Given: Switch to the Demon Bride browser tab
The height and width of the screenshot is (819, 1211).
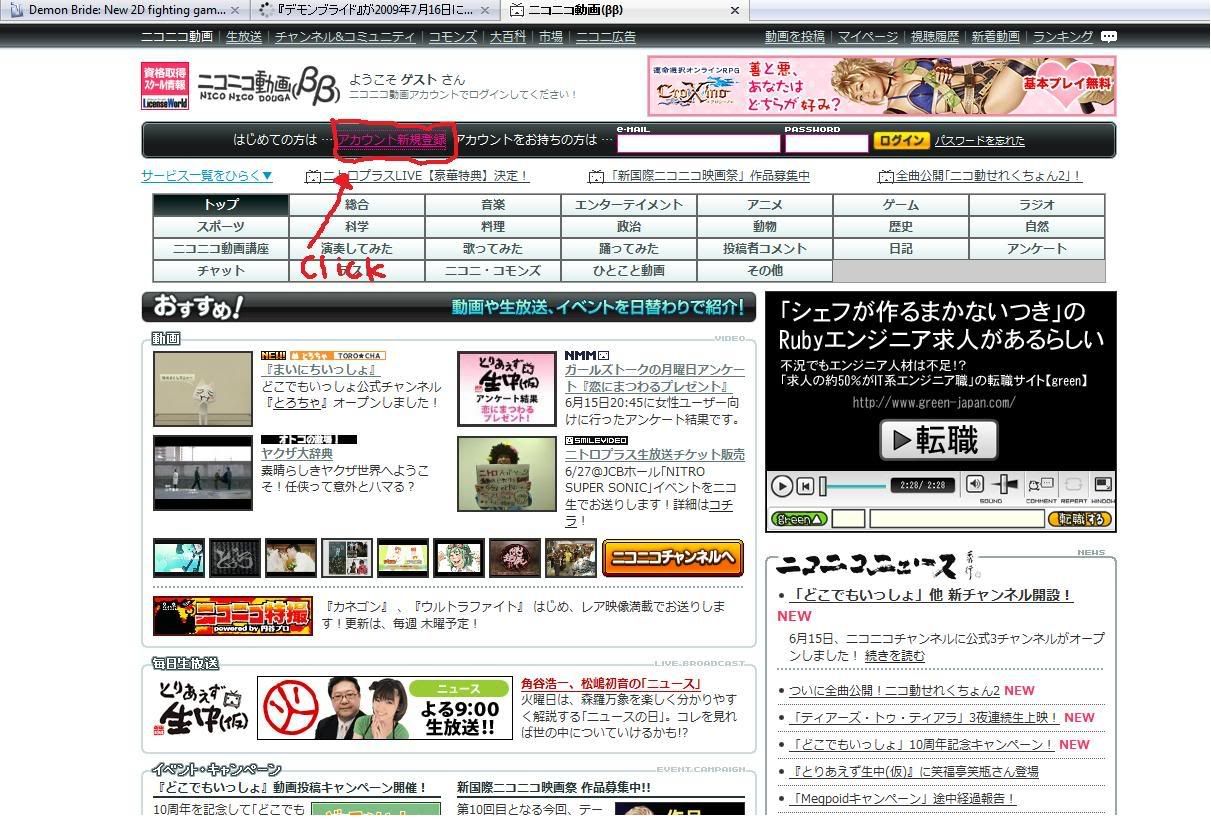Looking at the screenshot, I should click(x=125, y=10).
